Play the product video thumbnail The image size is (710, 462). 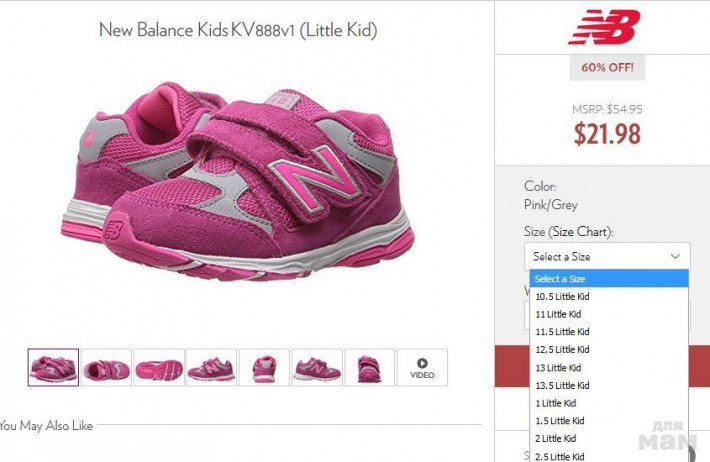pos(422,368)
